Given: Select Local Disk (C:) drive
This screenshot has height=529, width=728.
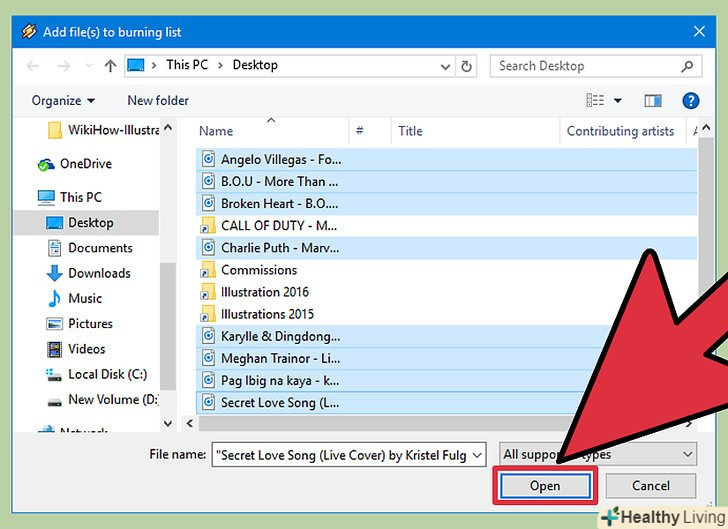Looking at the screenshot, I should [107, 374].
